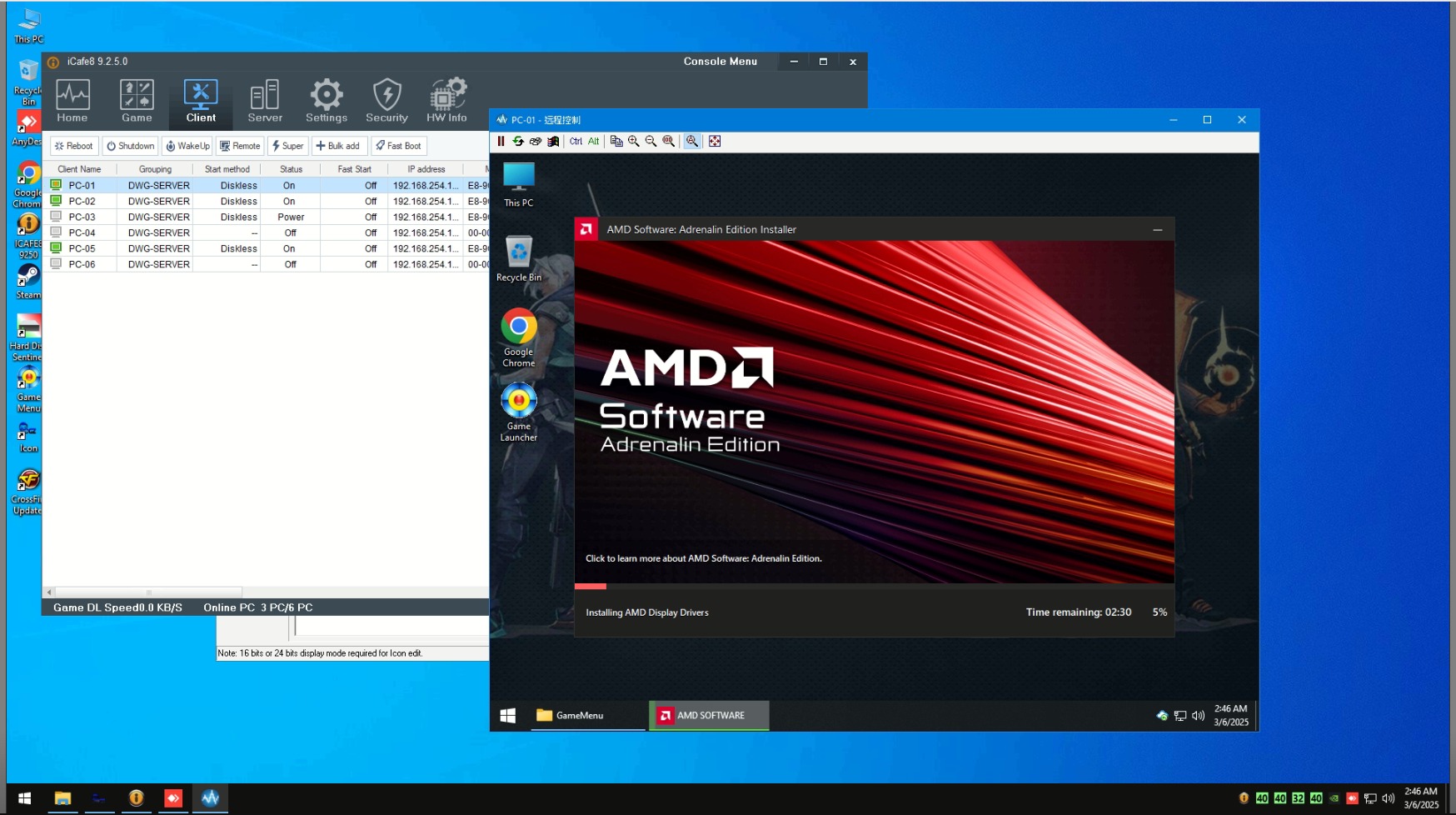Open Game Launcher icon on remote desktop

(518, 412)
